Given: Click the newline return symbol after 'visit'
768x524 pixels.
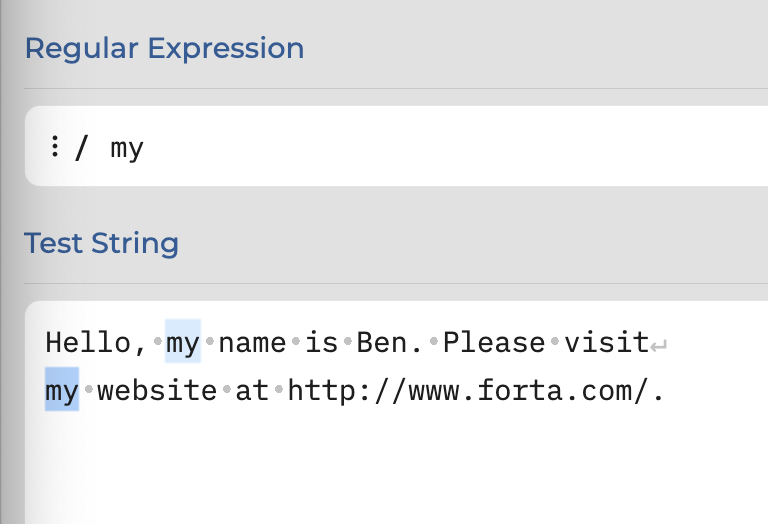Looking at the screenshot, I should click(x=659, y=346).
